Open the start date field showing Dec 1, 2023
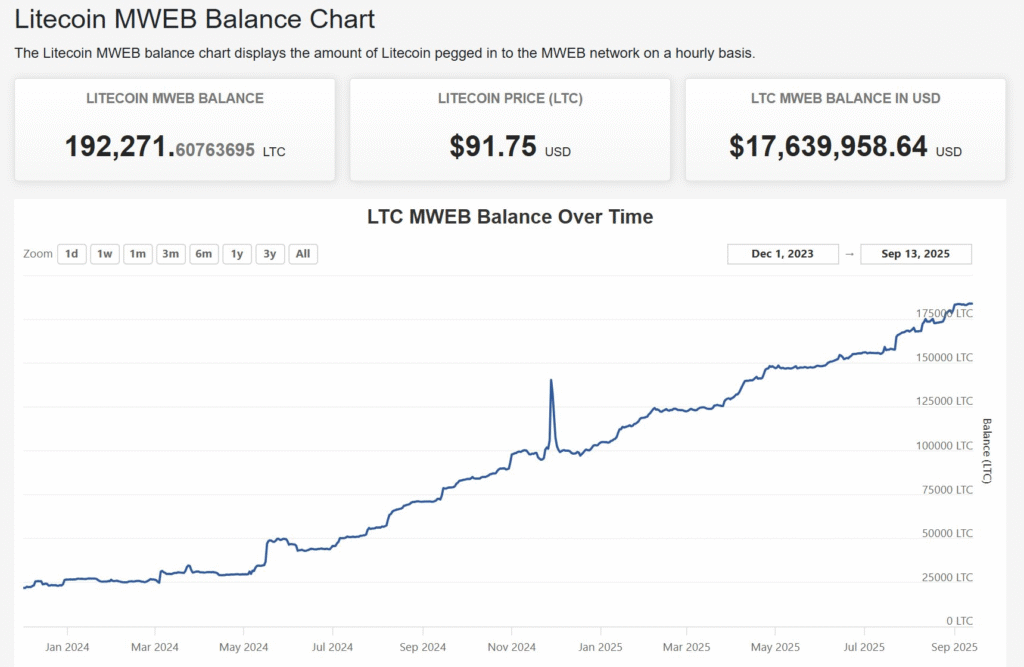This screenshot has height=667, width=1024. coord(782,254)
